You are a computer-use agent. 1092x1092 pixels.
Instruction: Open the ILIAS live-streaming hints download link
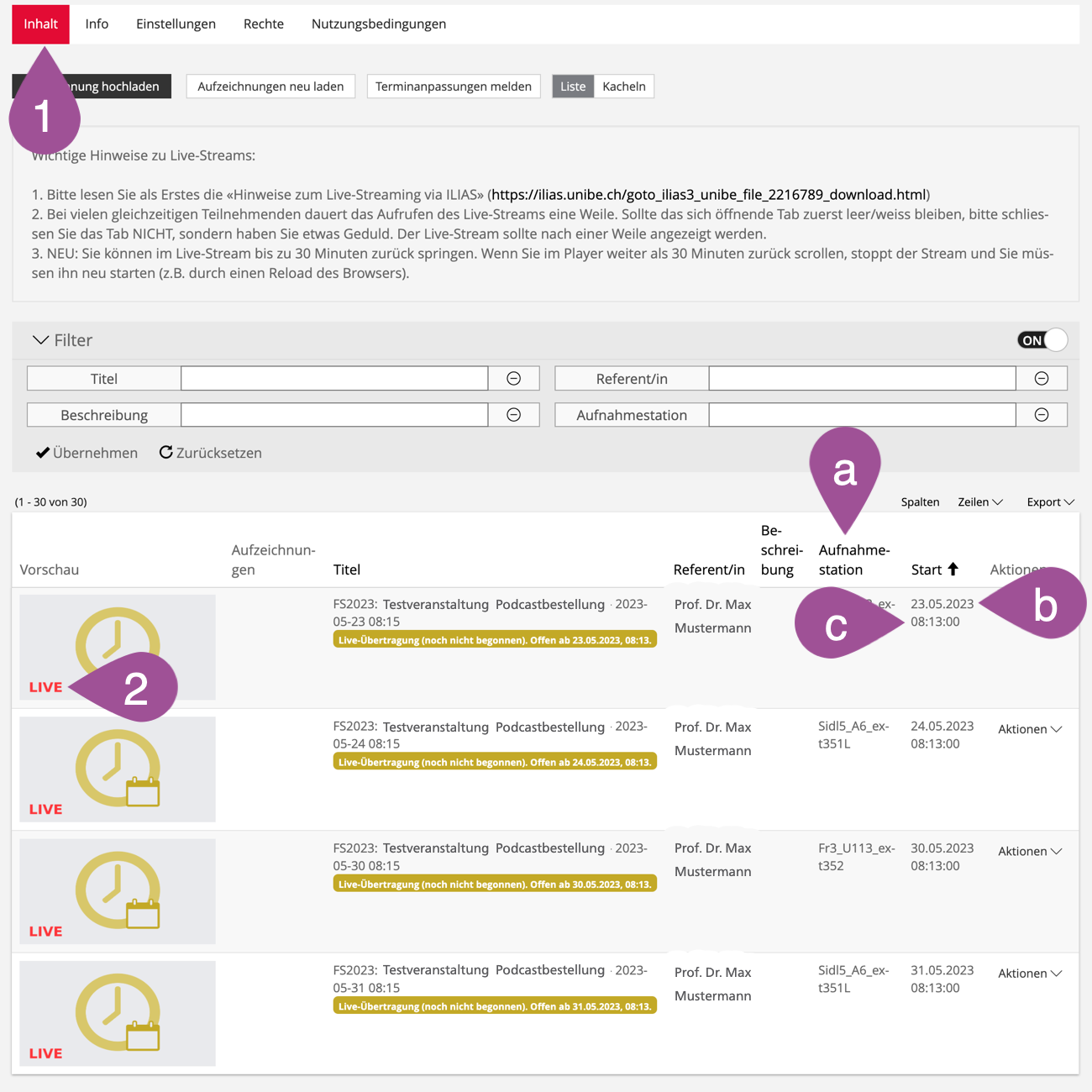(x=708, y=195)
